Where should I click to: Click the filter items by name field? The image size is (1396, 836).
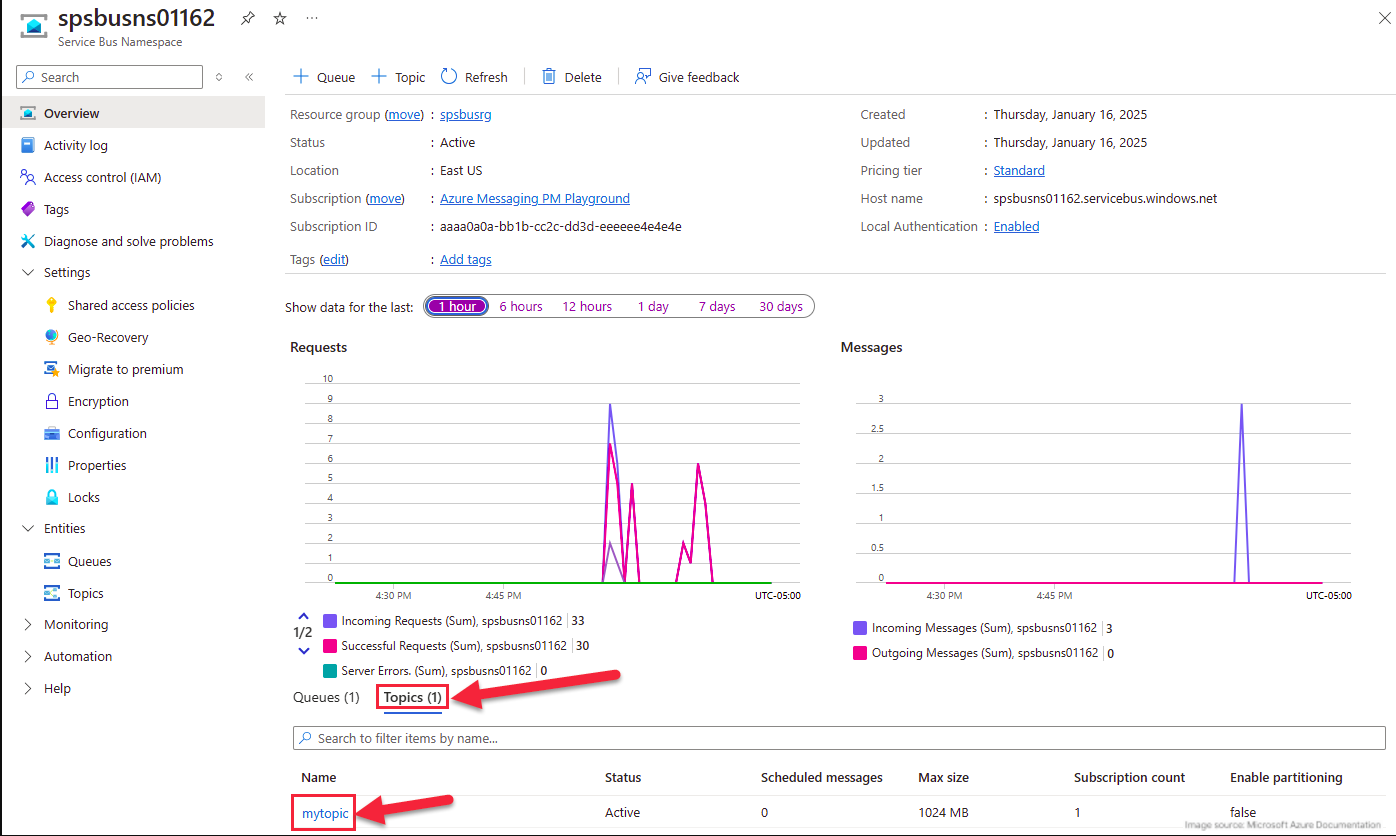840,738
